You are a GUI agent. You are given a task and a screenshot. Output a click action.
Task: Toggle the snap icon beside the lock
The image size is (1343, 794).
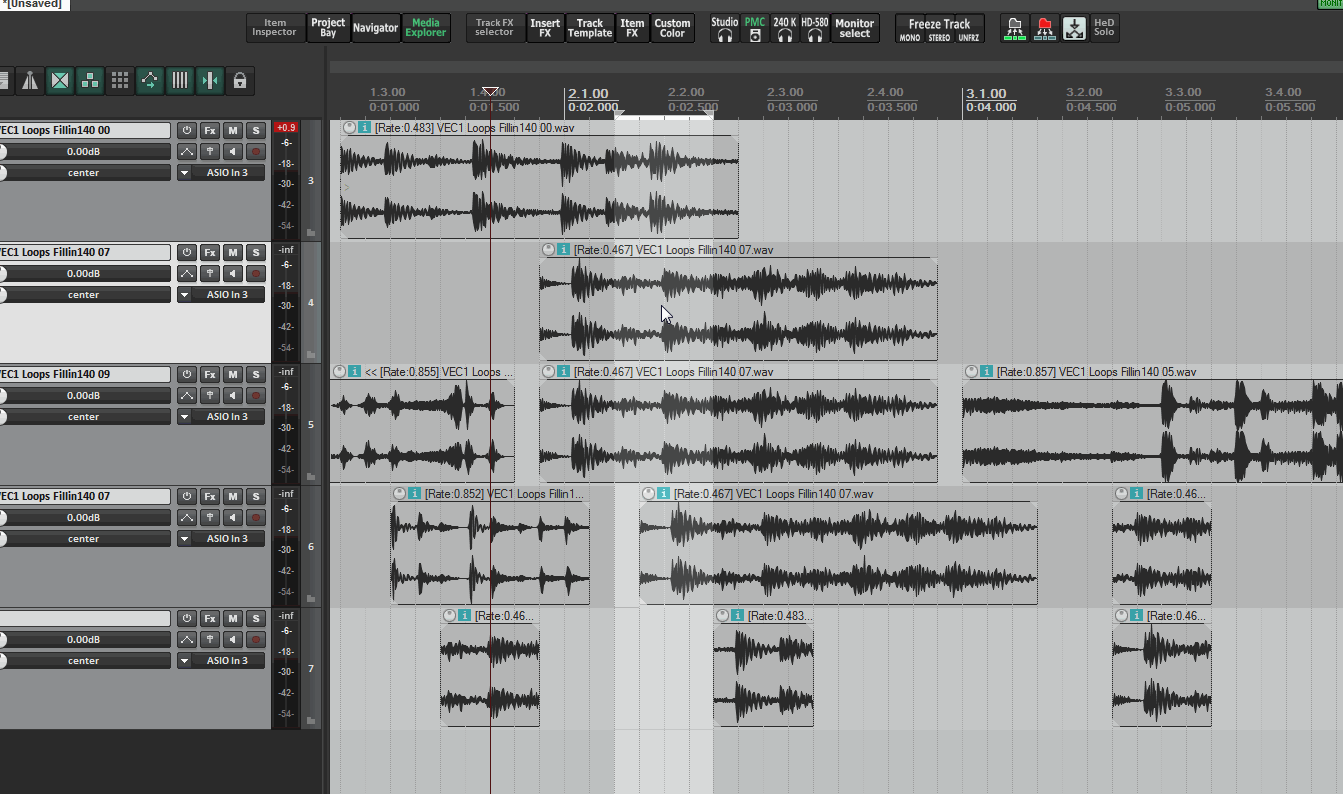point(210,81)
